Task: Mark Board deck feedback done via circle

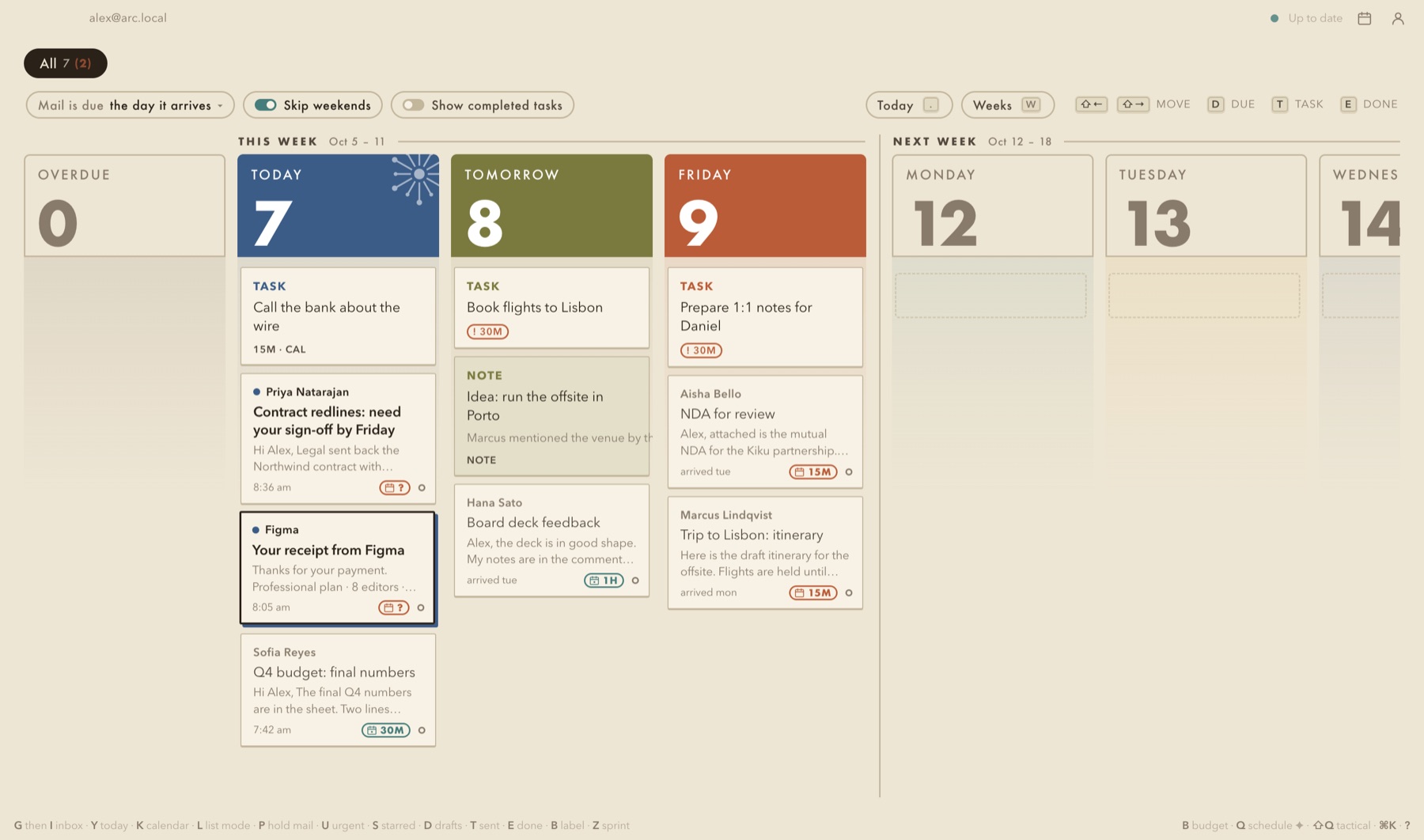Action: 635,581
